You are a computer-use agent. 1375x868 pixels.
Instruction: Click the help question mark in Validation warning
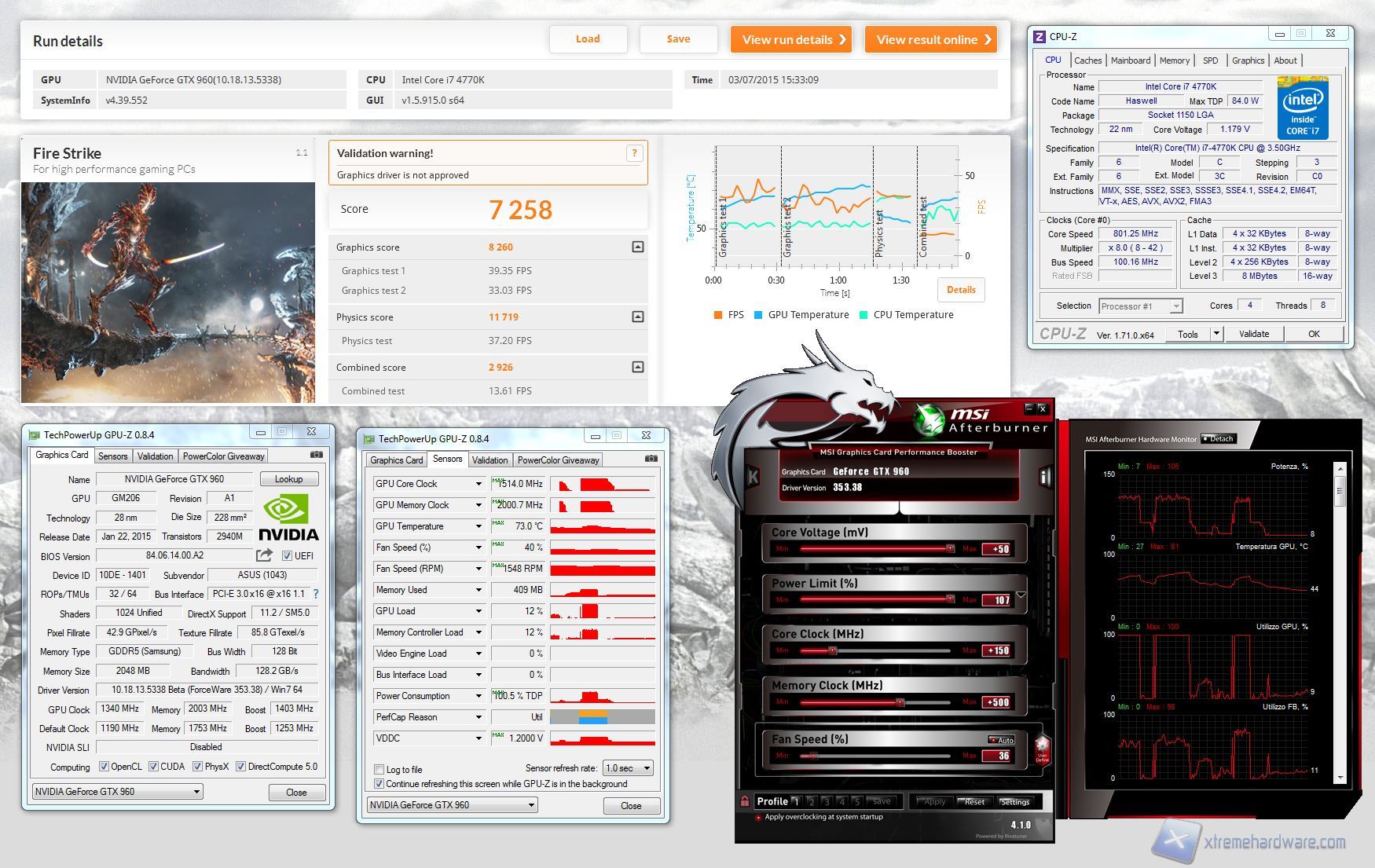[x=635, y=152]
